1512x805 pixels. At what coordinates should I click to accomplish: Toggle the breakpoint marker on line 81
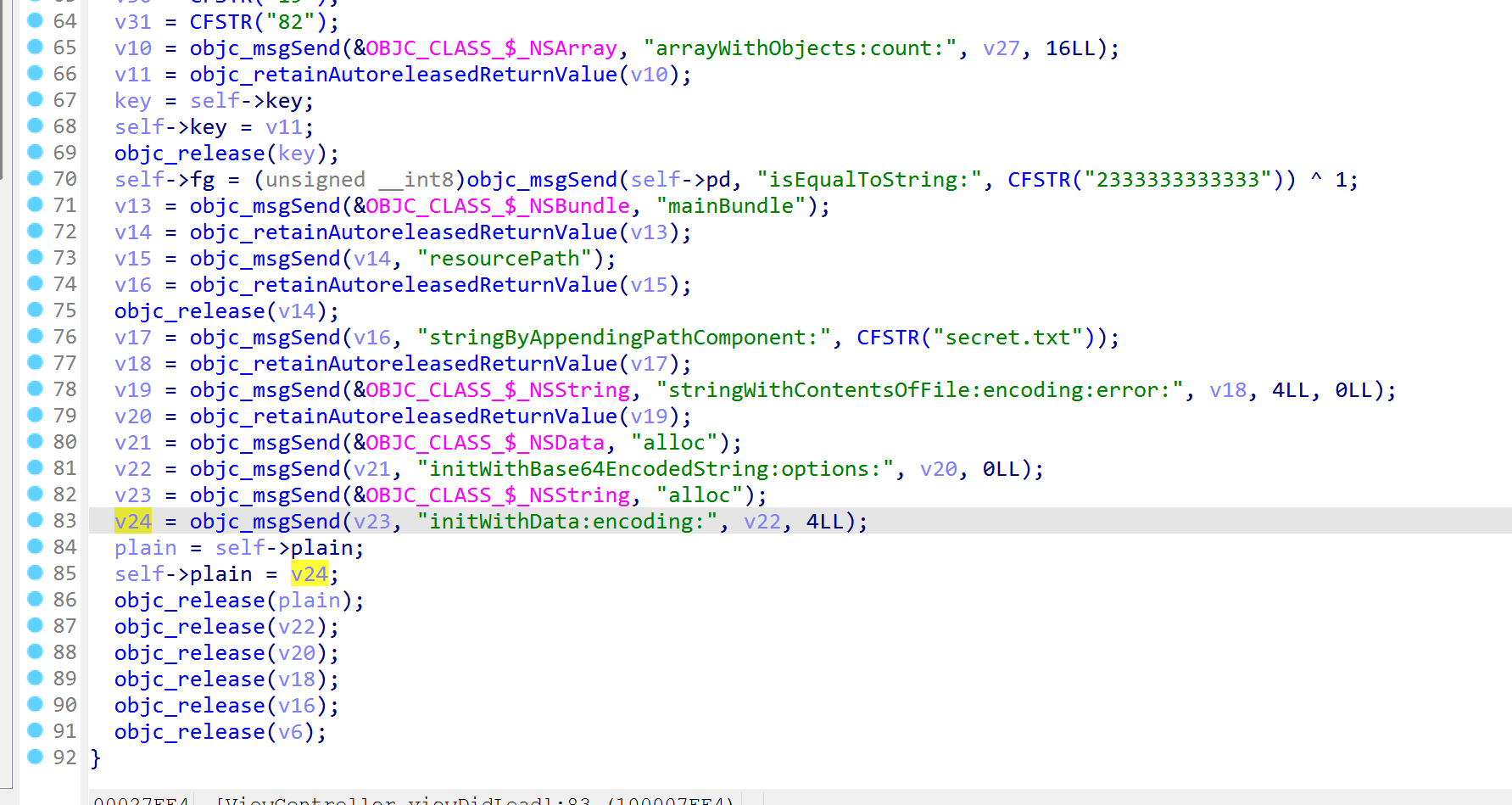[x=35, y=467]
